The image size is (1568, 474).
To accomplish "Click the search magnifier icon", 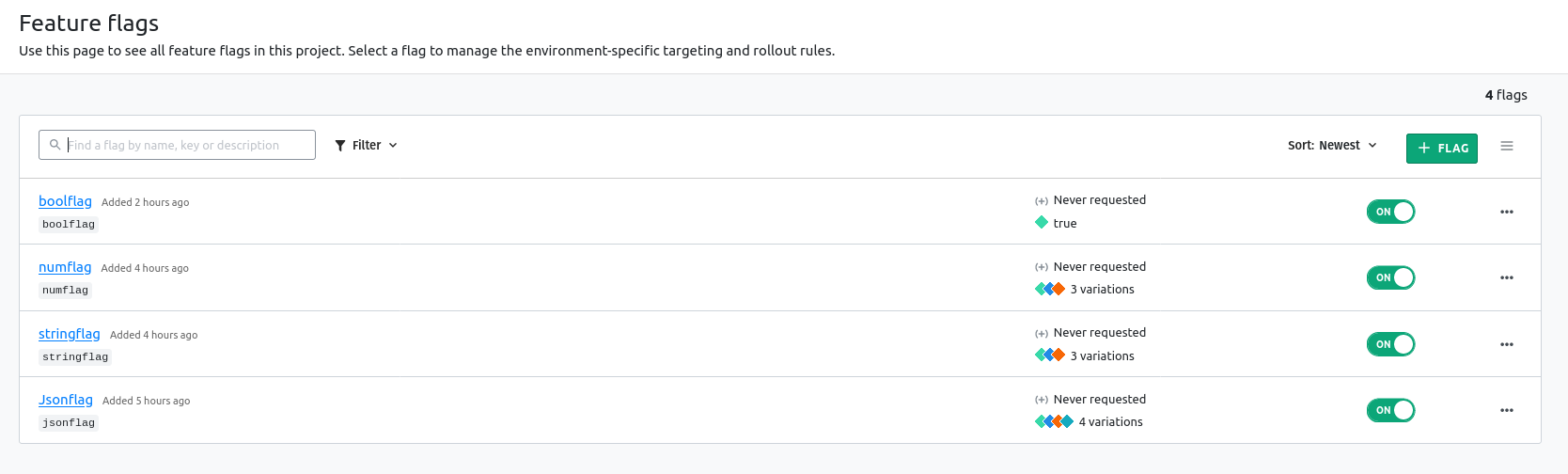I will [x=55, y=145].
